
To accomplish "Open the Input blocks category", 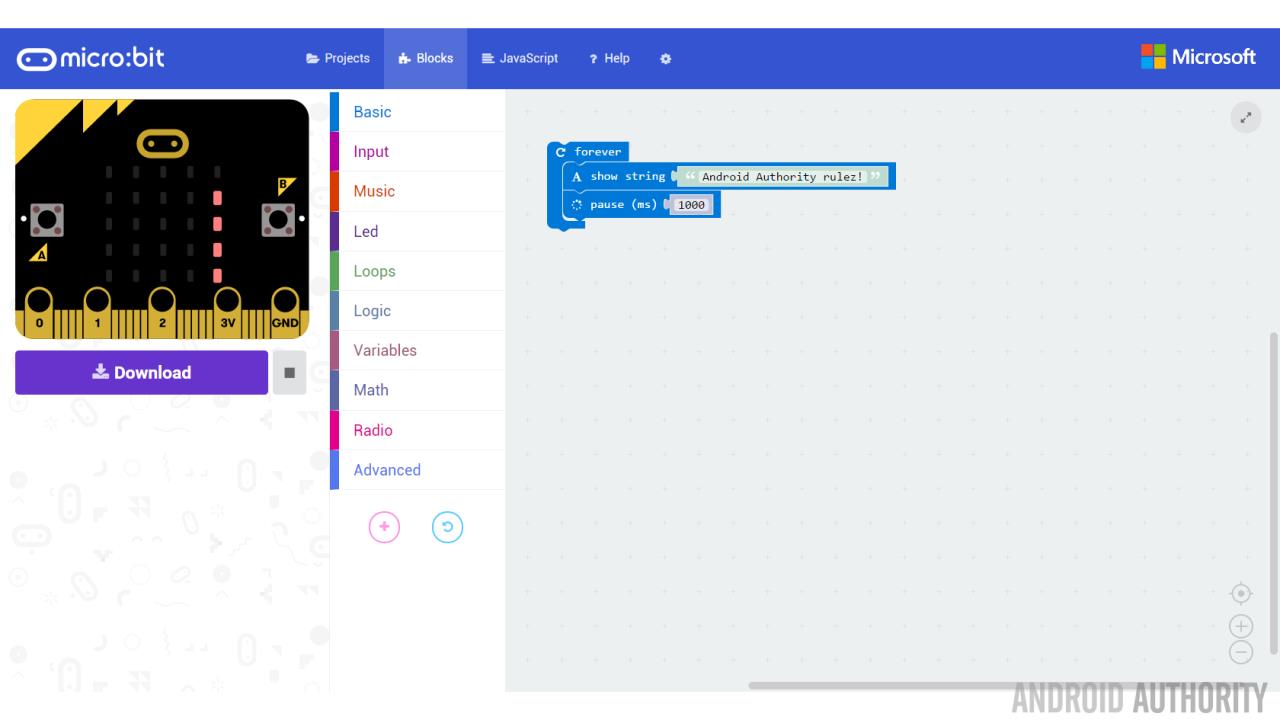I will coord(417,152).
